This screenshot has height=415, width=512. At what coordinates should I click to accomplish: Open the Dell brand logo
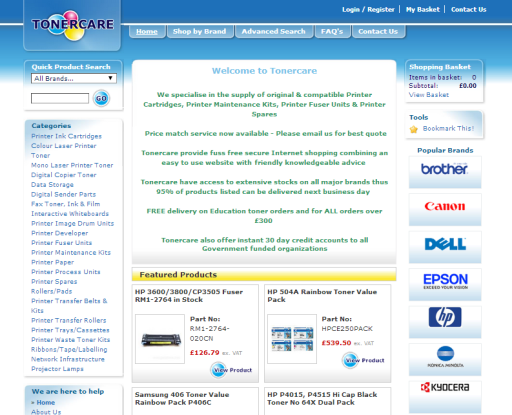pyautogui.click(x=445, y=247)
